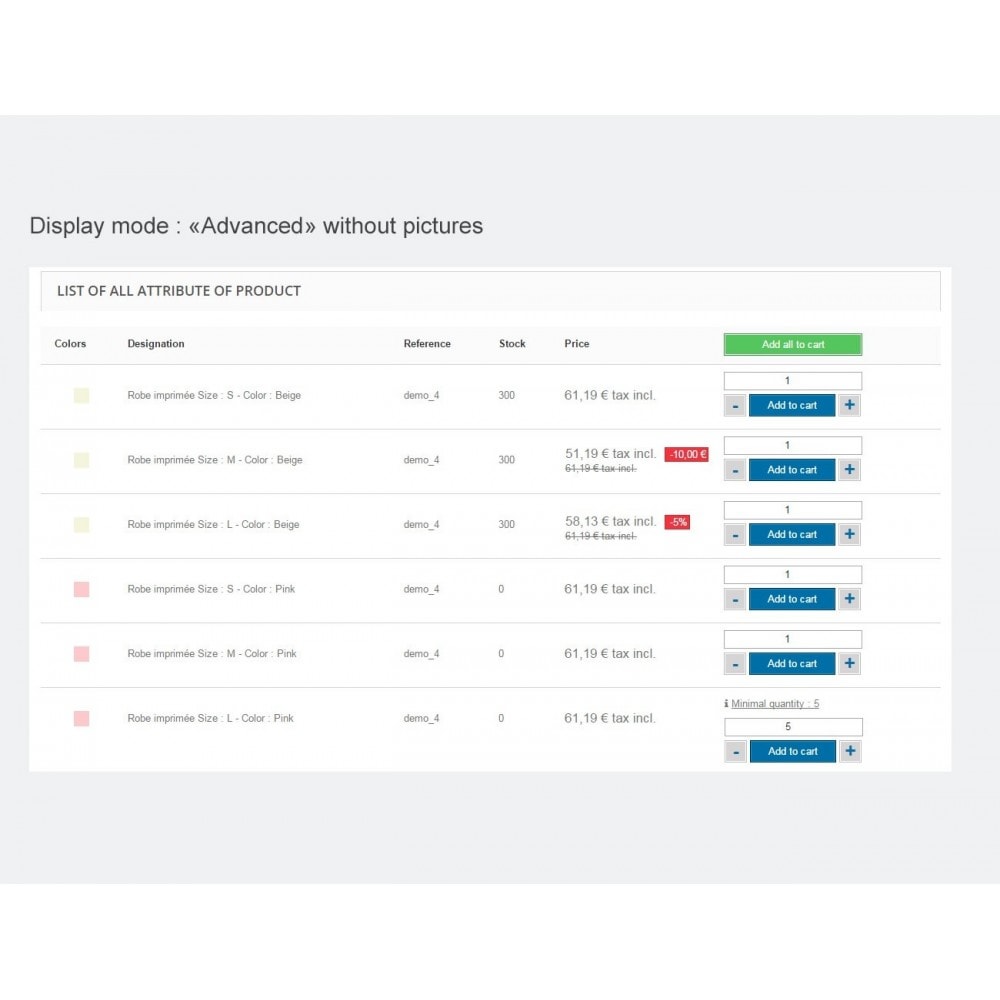Click quantity field for Size S Beige

click(793, 381)
